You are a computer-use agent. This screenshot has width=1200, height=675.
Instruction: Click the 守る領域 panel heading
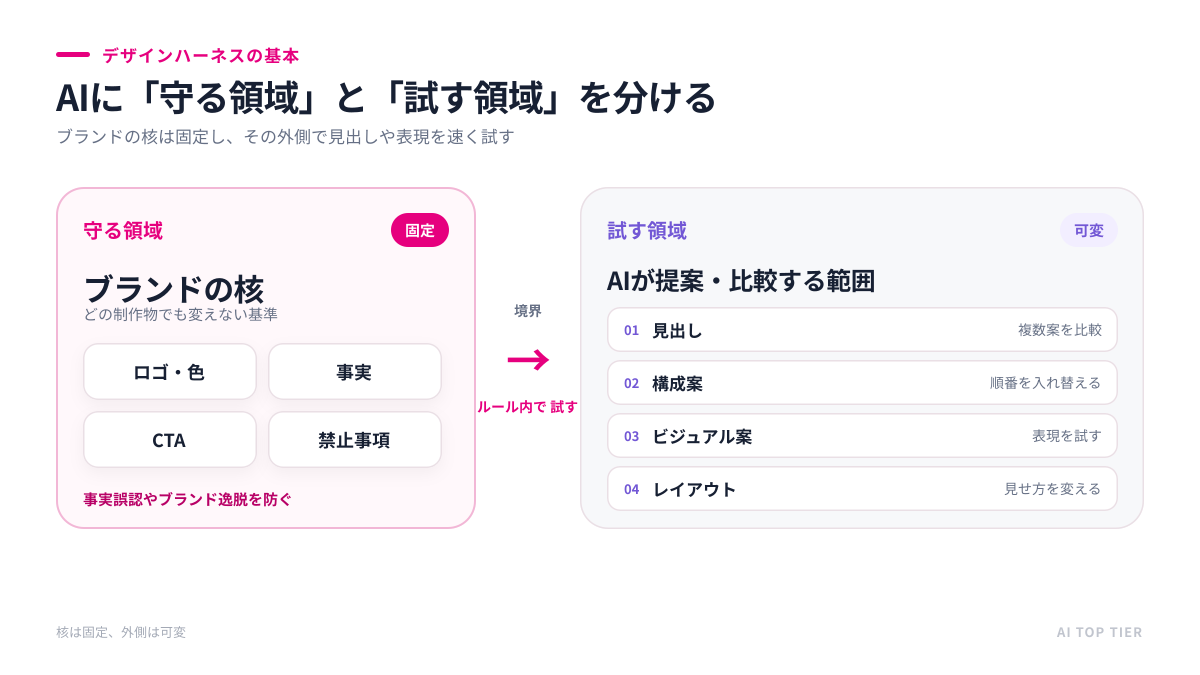point(123,231)
